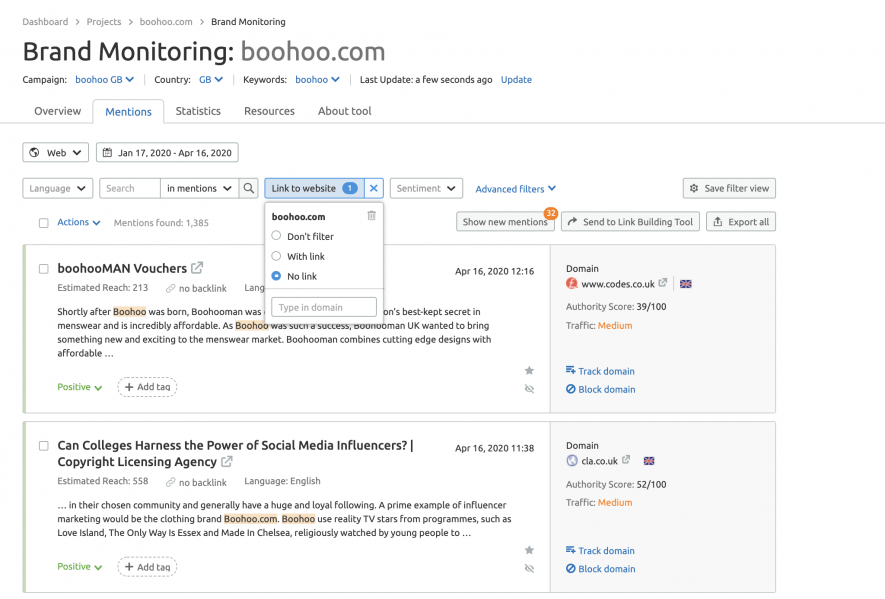Open the Sentiment filter dropdown
The height and width of the screenshot is (599, 885).
(x=426, y=188)
